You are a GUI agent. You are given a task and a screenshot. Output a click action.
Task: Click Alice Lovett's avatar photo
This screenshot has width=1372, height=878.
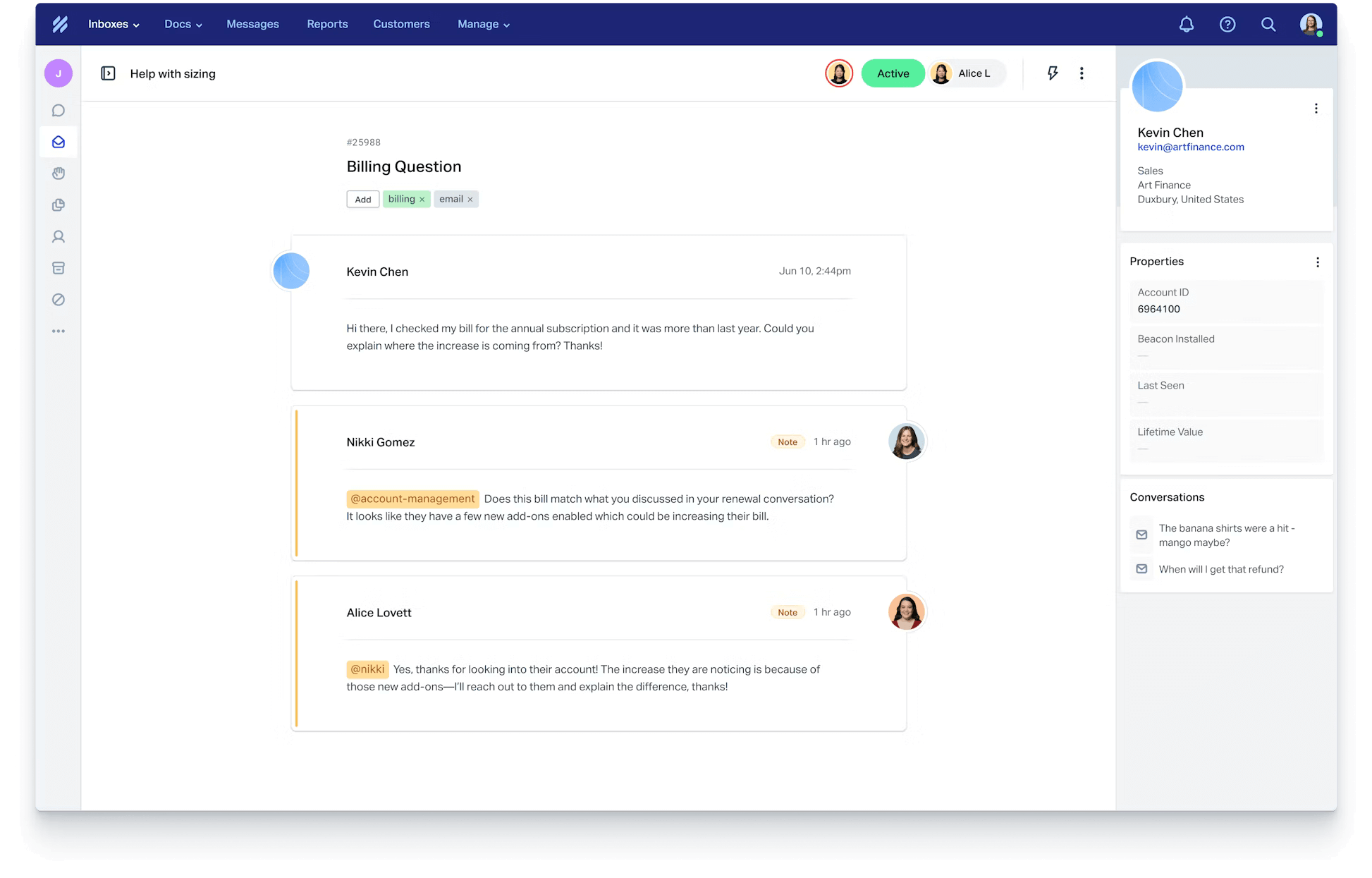907,612
